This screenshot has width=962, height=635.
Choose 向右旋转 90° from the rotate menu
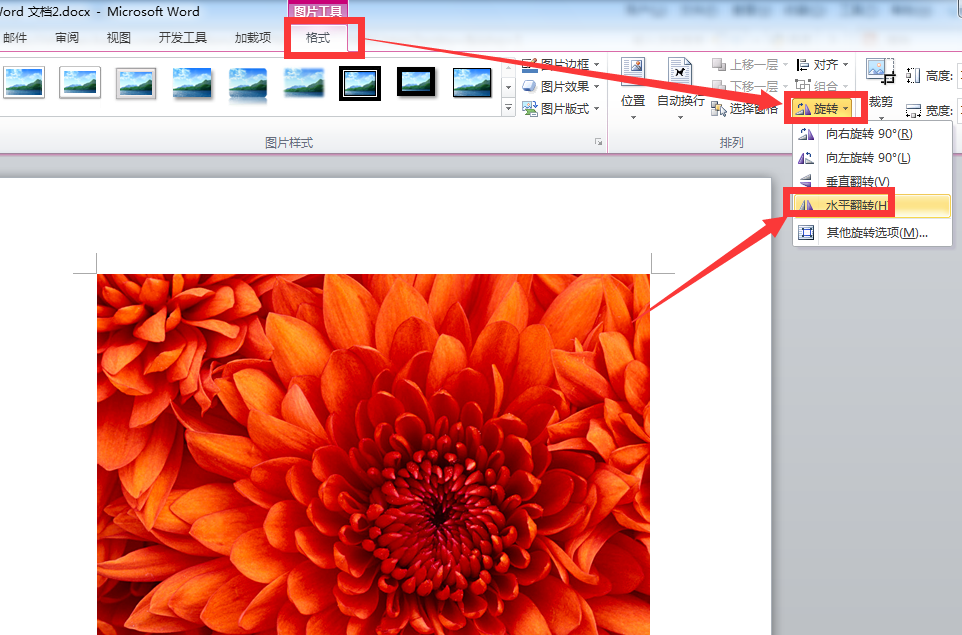(872, 134)
